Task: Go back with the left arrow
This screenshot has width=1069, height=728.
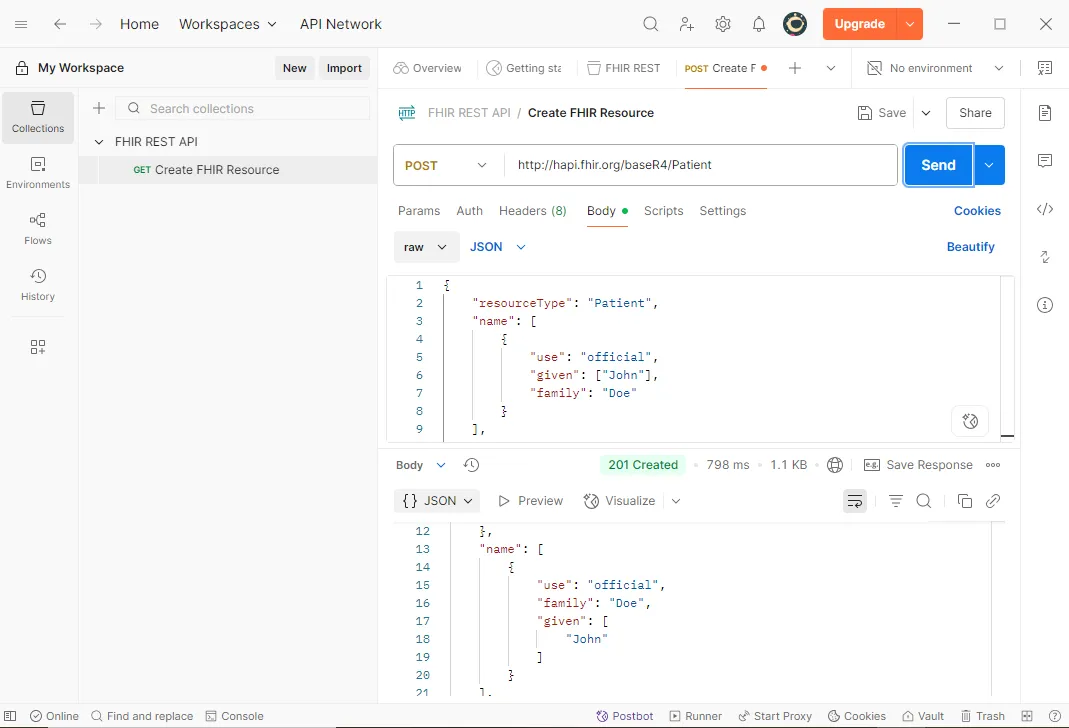Action: tap(60, 24)
